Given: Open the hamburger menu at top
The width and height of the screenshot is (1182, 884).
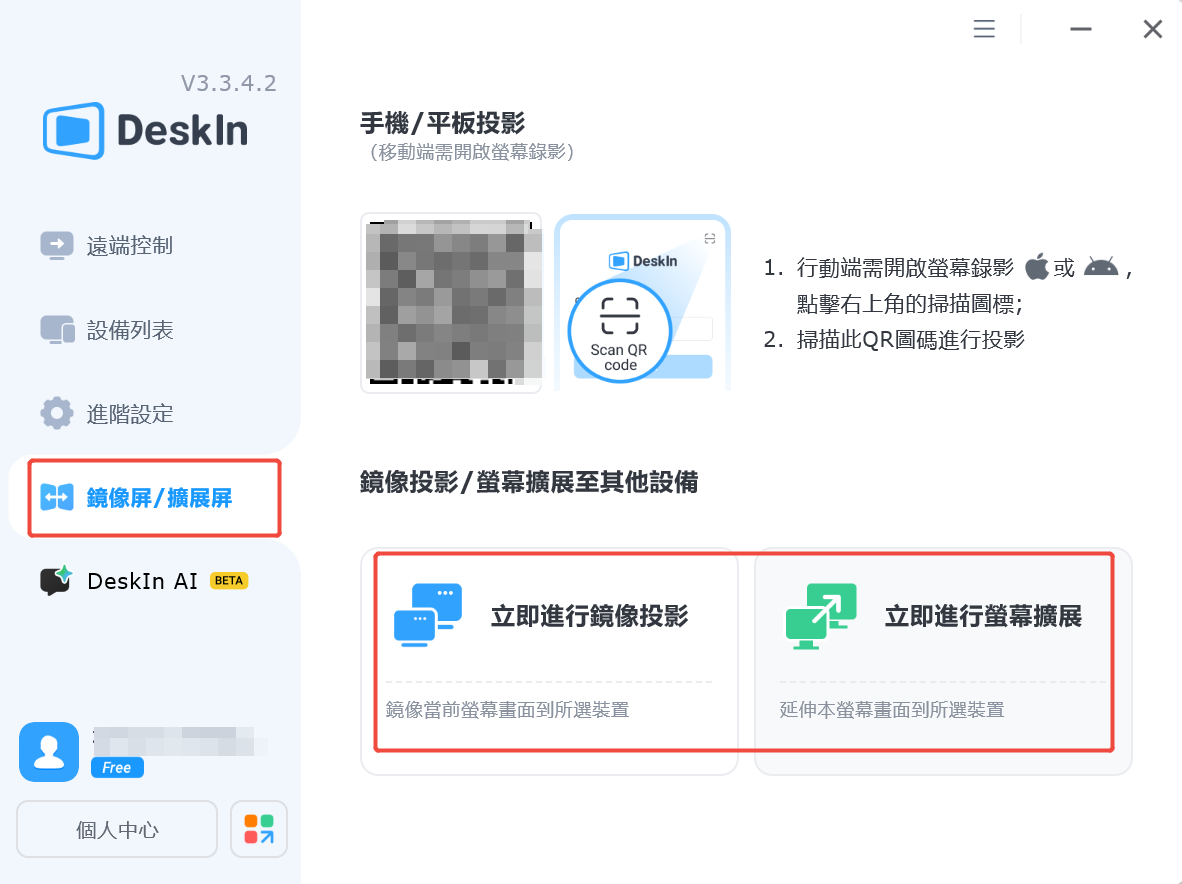Looking at the screenshot, I should click(984, 29).
